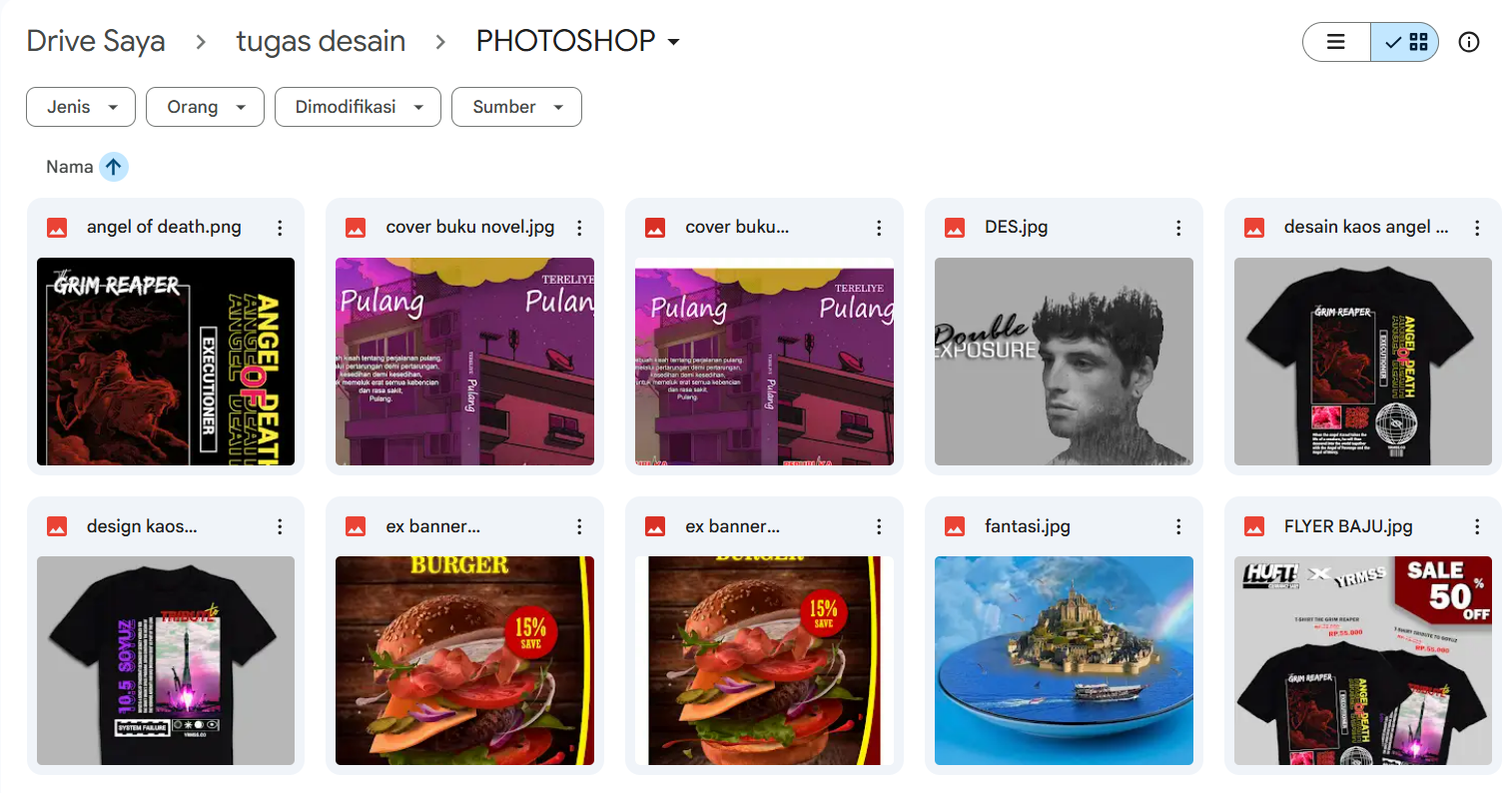Reverse the Nama sort direction arrow
Viewport: 1512px width, 793px height.
pyautogui.click(x=114, y=167)
